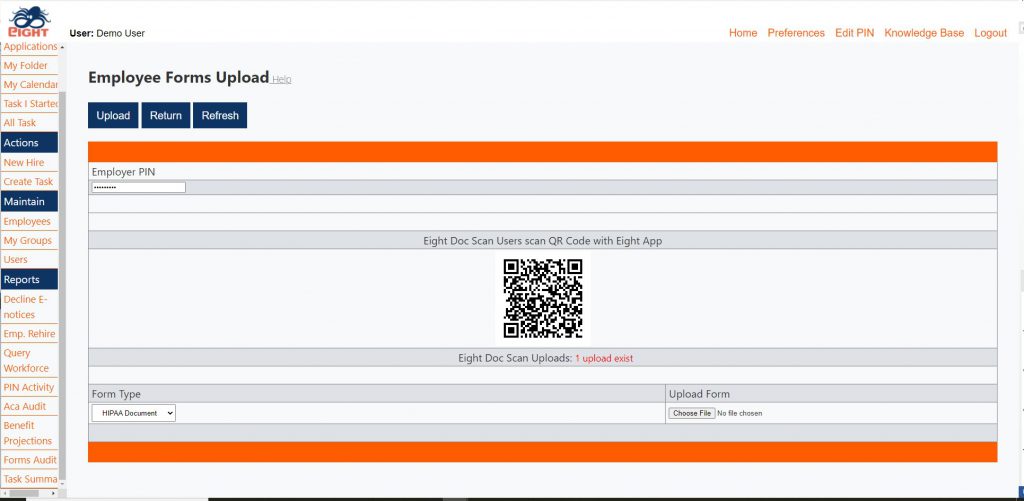Select the Actions sidebar header
Screen dimensions: 1024x501
coord(29,142)
